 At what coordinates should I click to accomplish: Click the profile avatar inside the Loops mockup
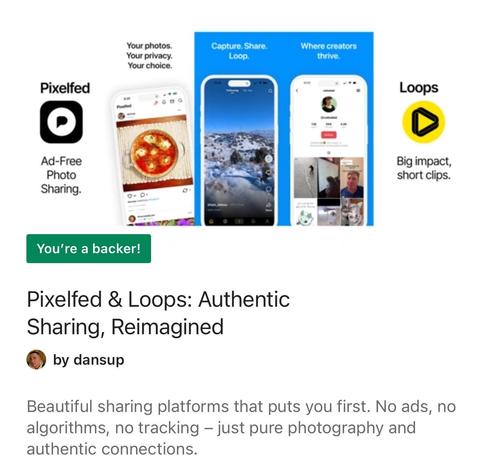pyautogui.click(x=329, y=104)
